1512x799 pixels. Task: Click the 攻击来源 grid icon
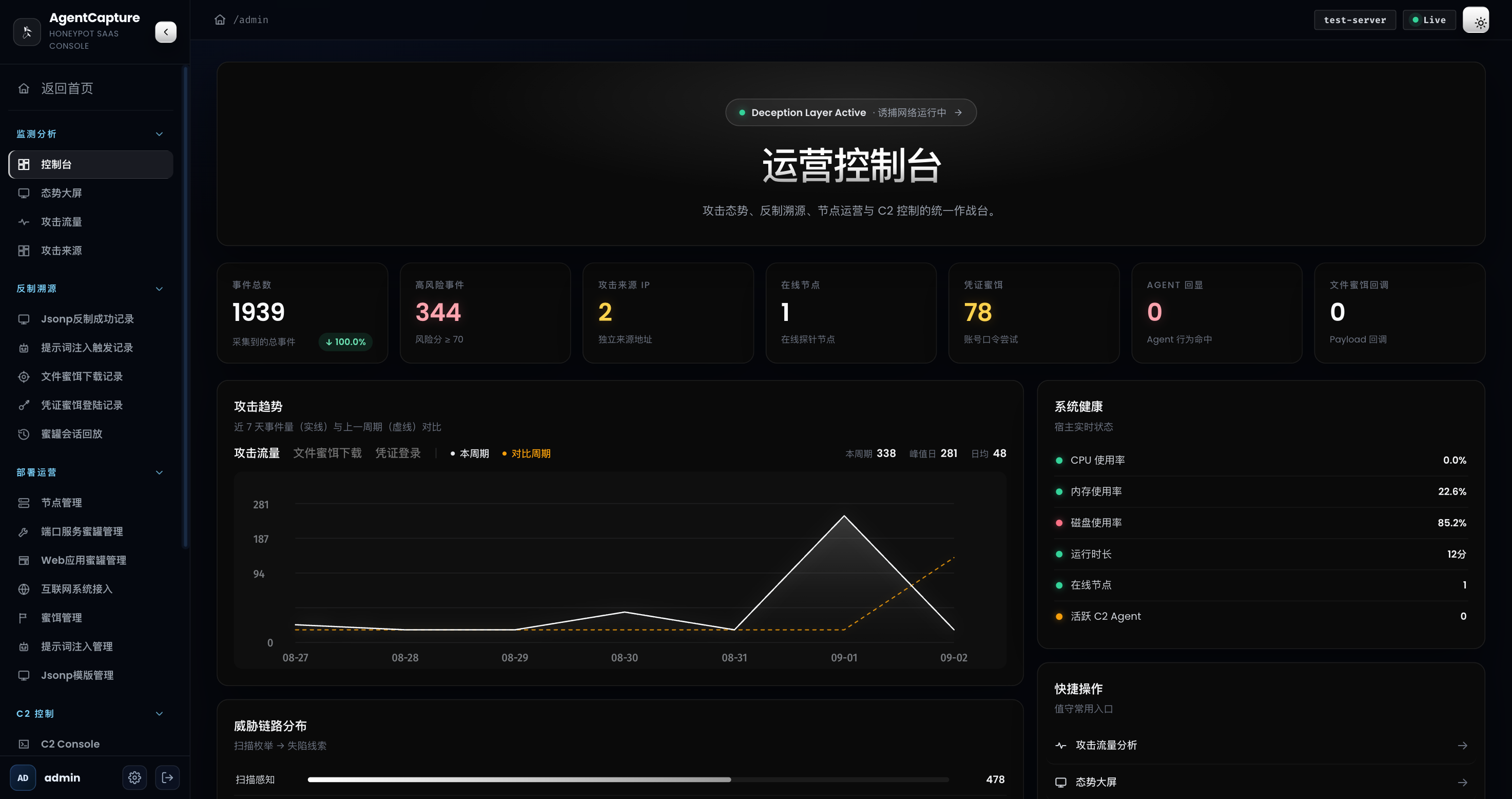pyautogui.click(x=24, y=251)
